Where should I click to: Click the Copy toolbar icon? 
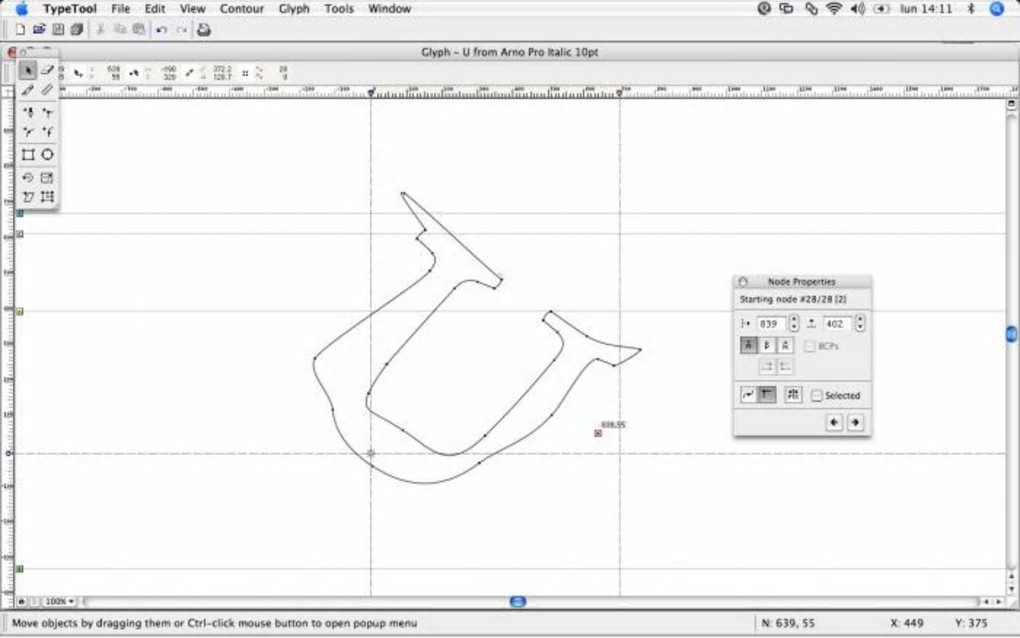click(120, 29)
